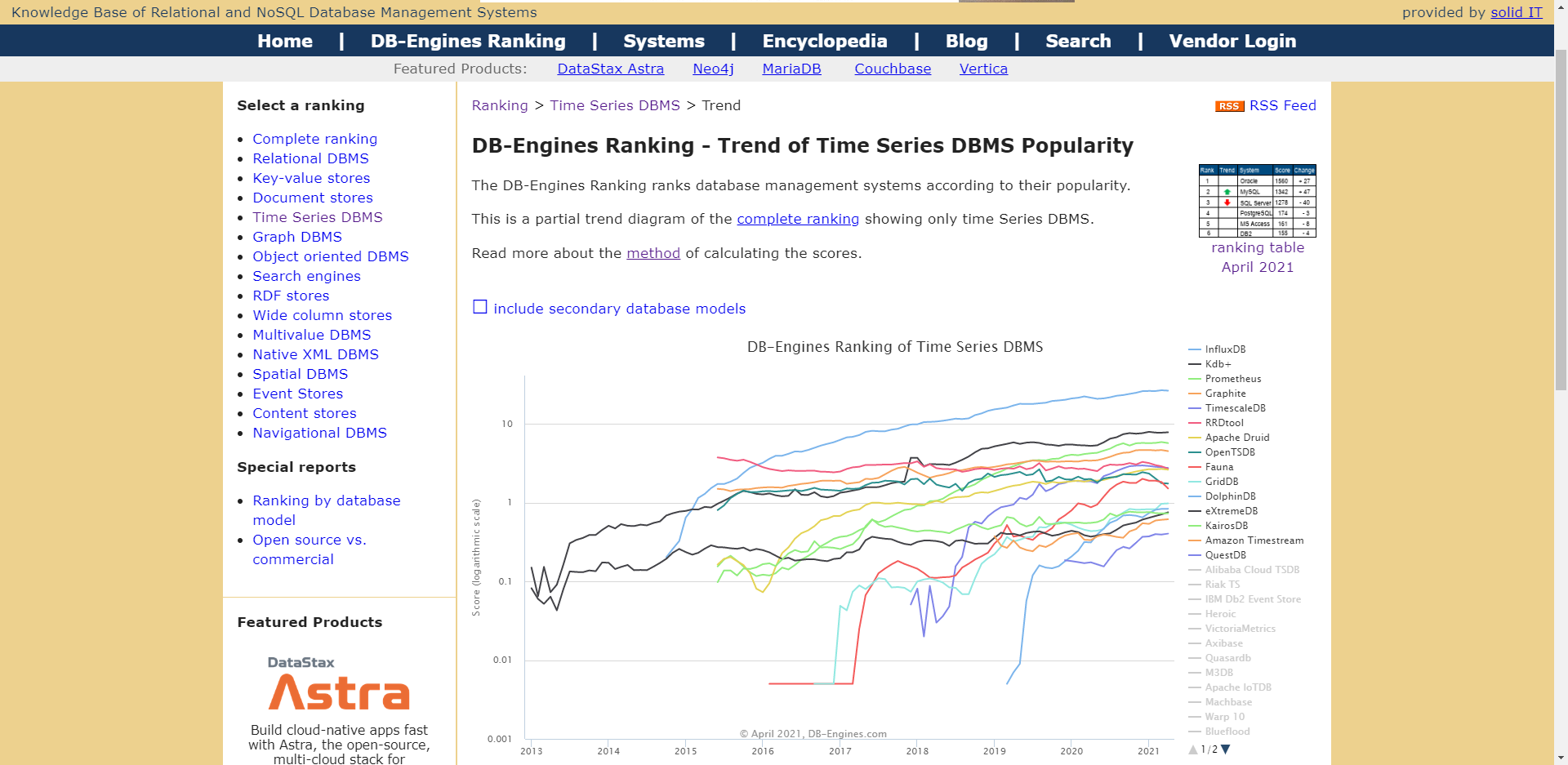
Task: Toggle GridDB series in chart legend
Action: [1214, 482]
